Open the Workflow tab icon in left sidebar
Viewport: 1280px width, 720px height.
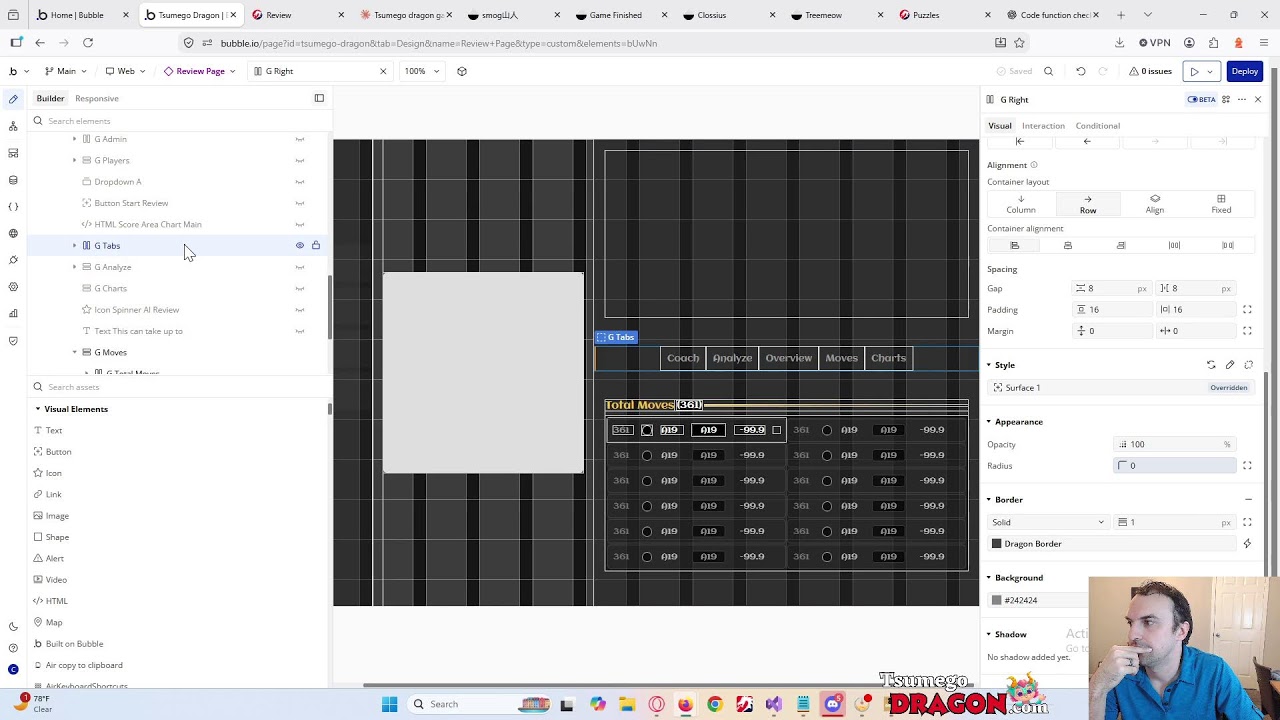click(x=13, y=126)
